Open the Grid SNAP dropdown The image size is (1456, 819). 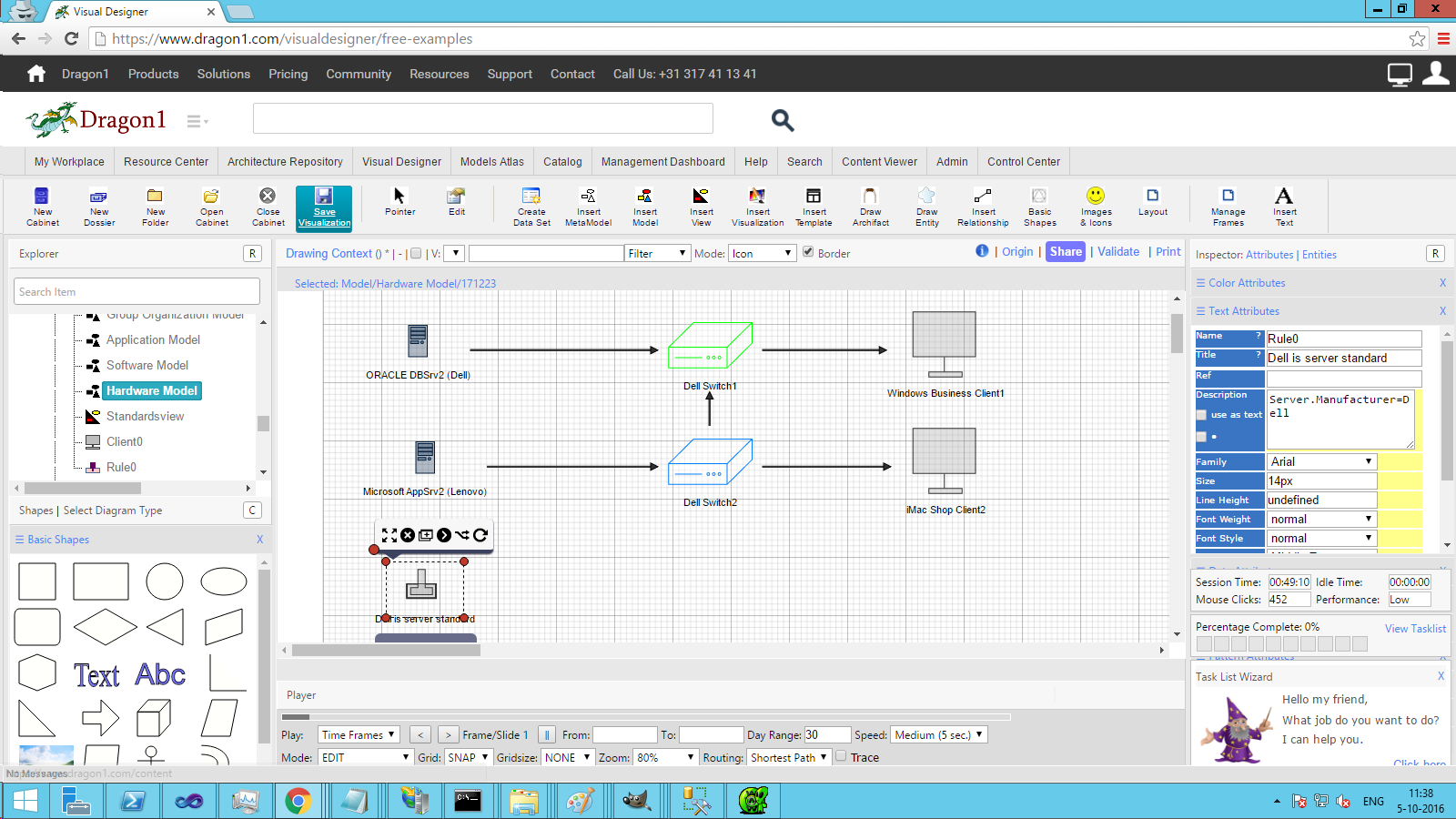point(468,757)
